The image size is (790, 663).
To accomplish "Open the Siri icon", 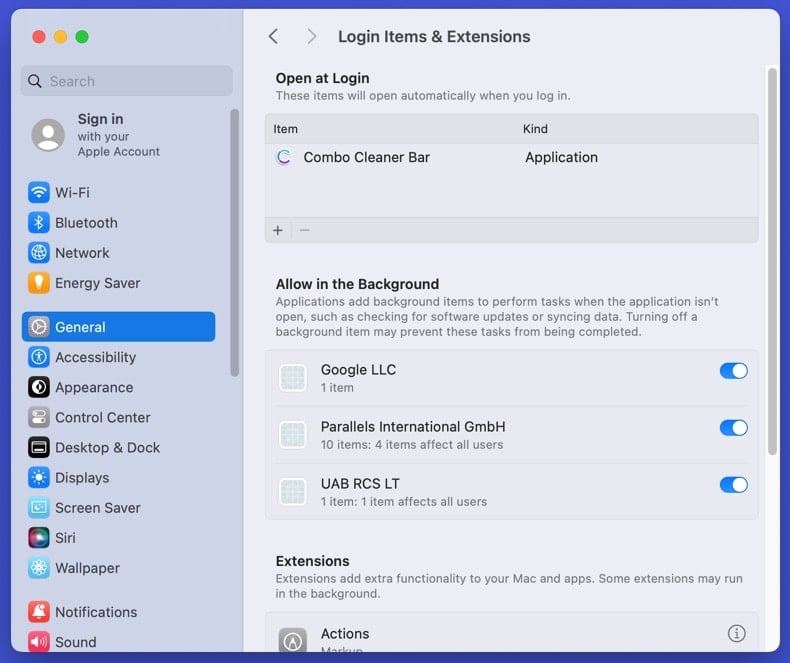I will point(39,538).
